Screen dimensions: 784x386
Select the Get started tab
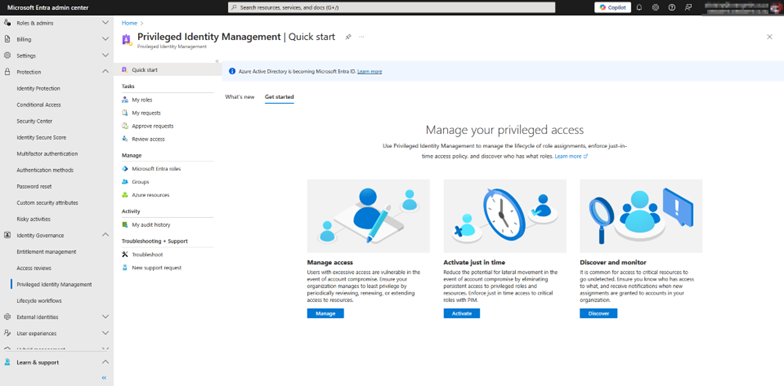click(280, 97)
